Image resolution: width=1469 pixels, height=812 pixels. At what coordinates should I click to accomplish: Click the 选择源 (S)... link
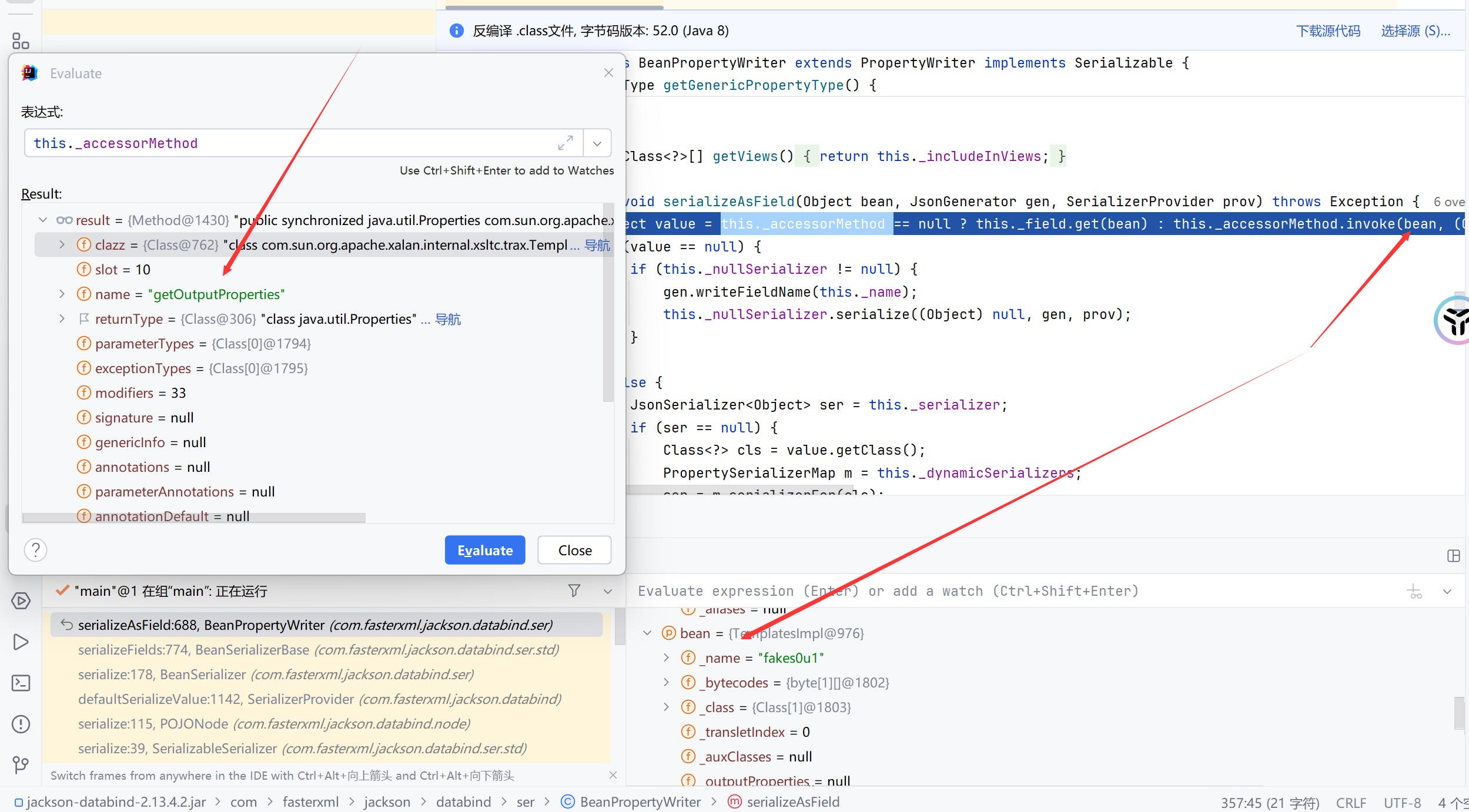1415,31
